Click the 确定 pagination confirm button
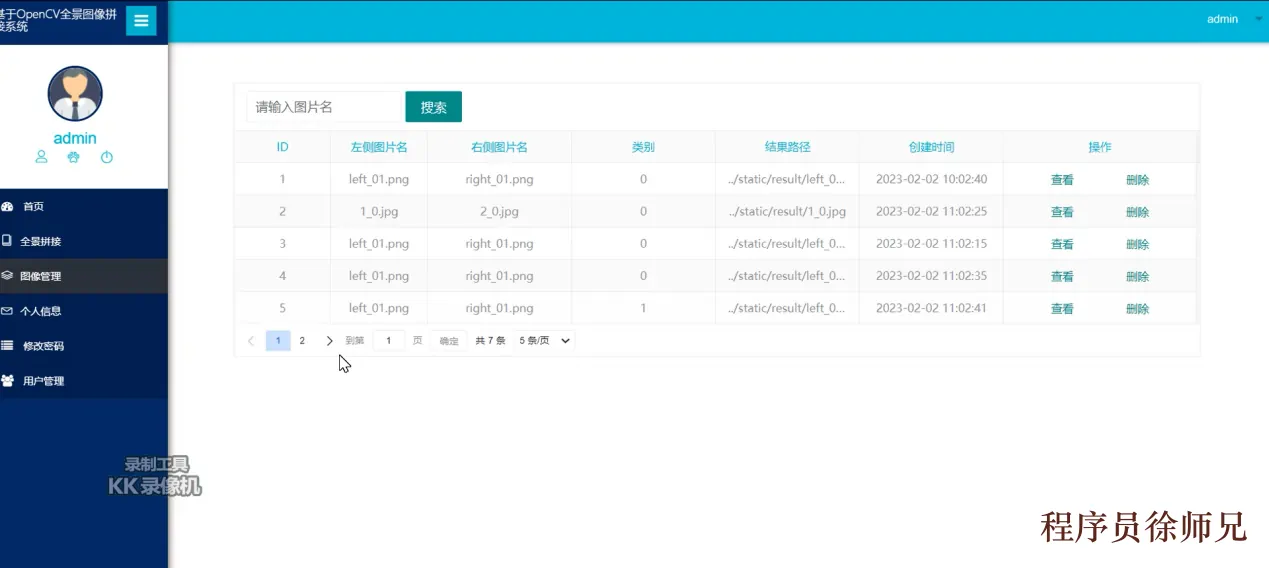The height and width of the screenshot is (568, 1269). [449, 341]
